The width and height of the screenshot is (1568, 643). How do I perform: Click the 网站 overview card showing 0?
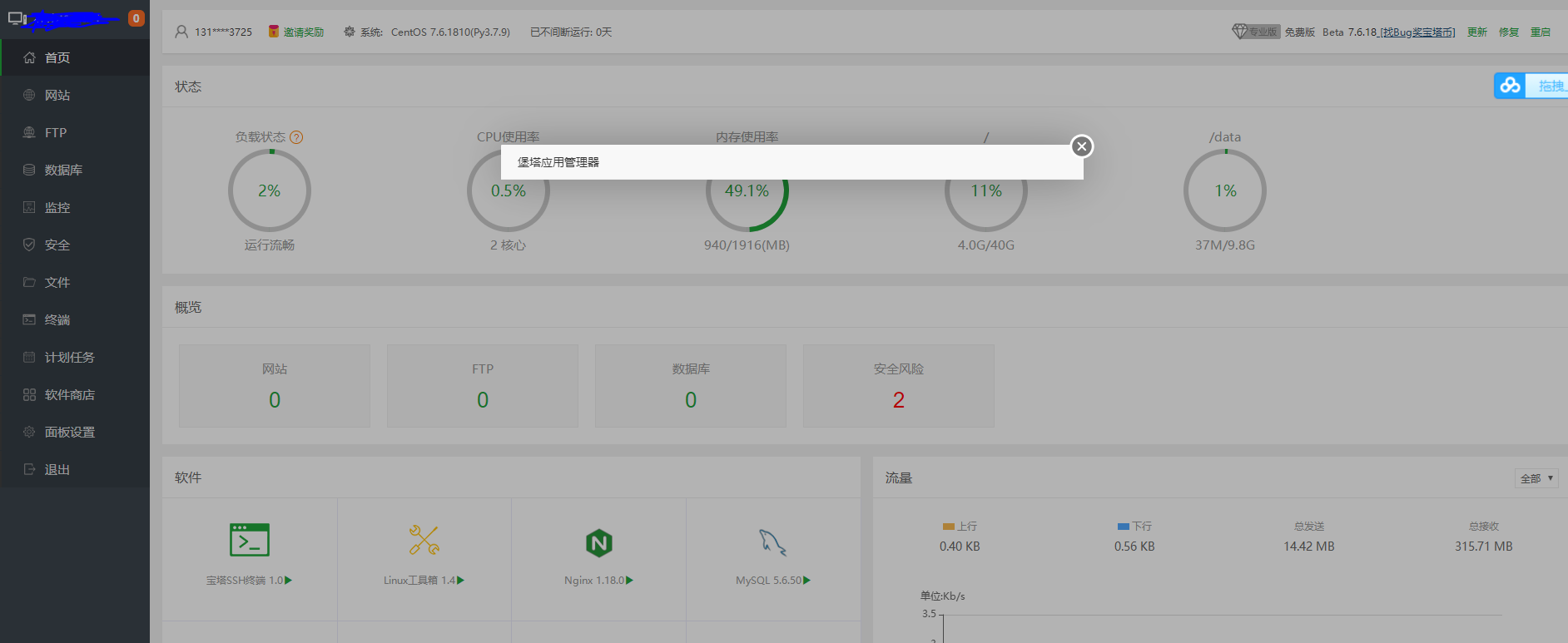coord(275,386)
